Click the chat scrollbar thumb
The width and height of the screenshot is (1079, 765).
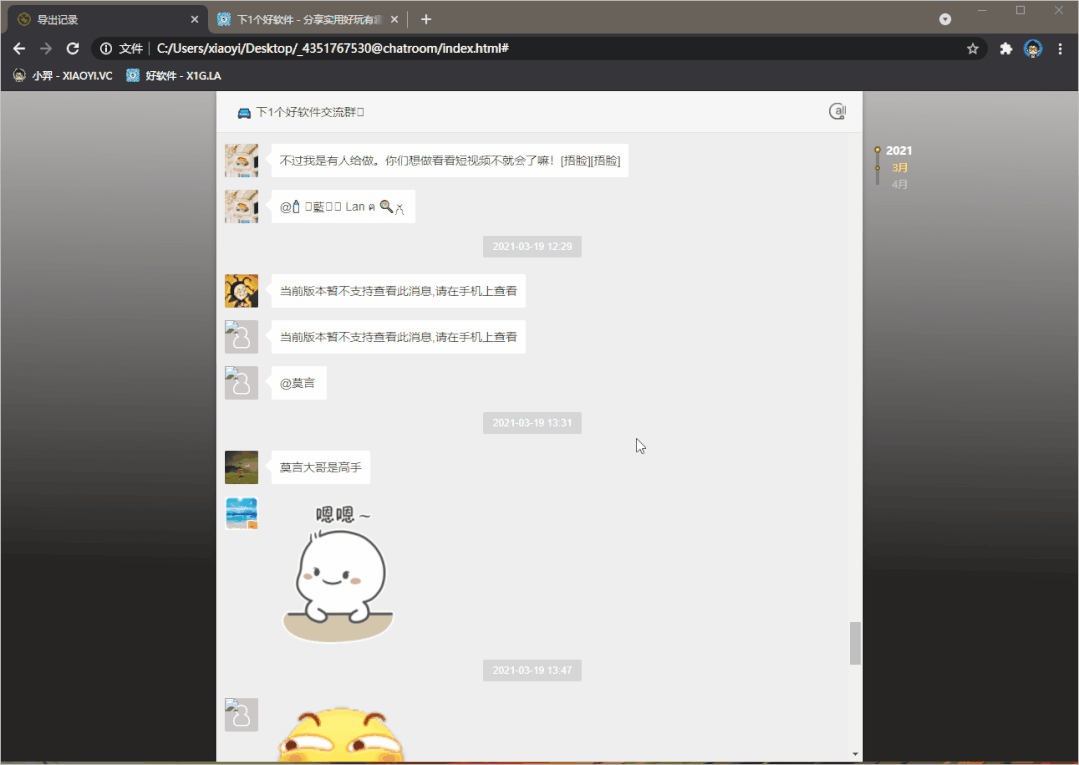pos(855,643)
